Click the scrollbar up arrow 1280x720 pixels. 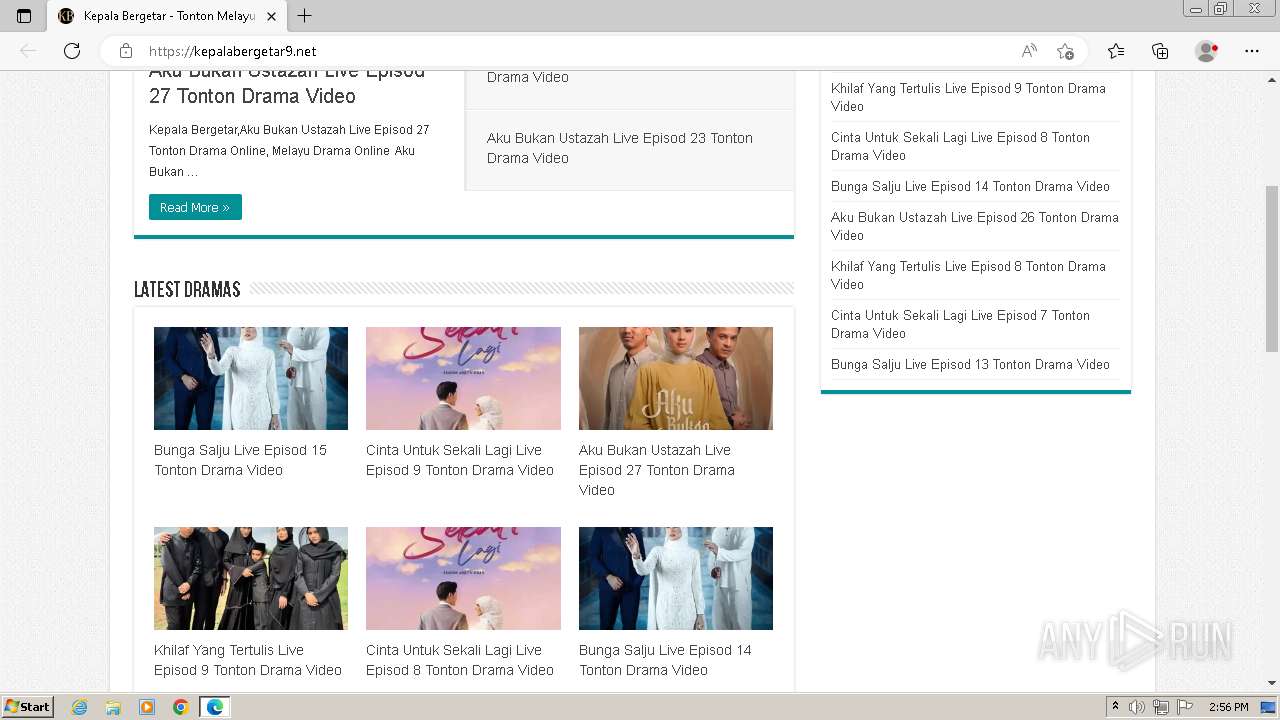1272,78
